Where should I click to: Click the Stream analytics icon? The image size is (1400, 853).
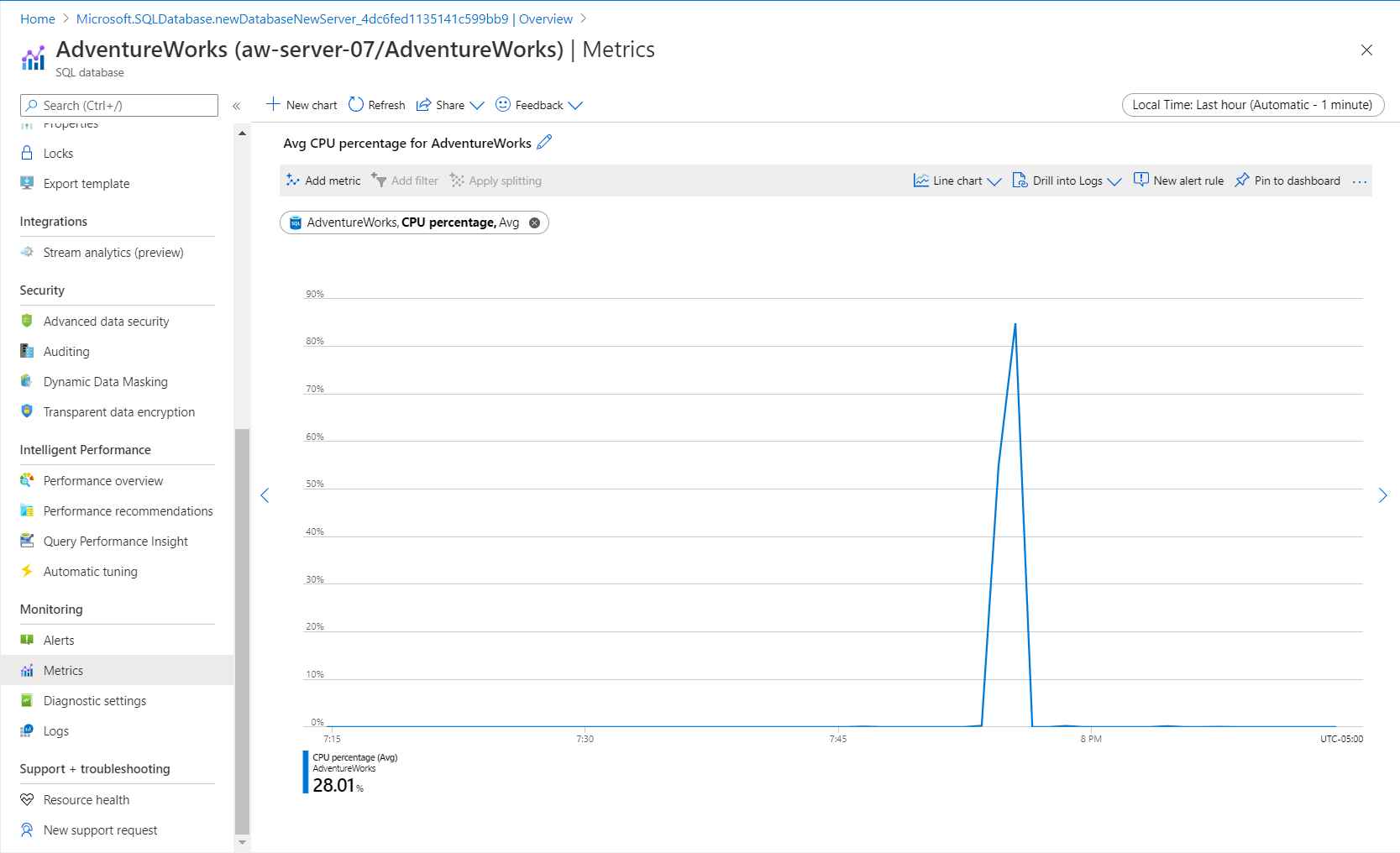(27, 252)
